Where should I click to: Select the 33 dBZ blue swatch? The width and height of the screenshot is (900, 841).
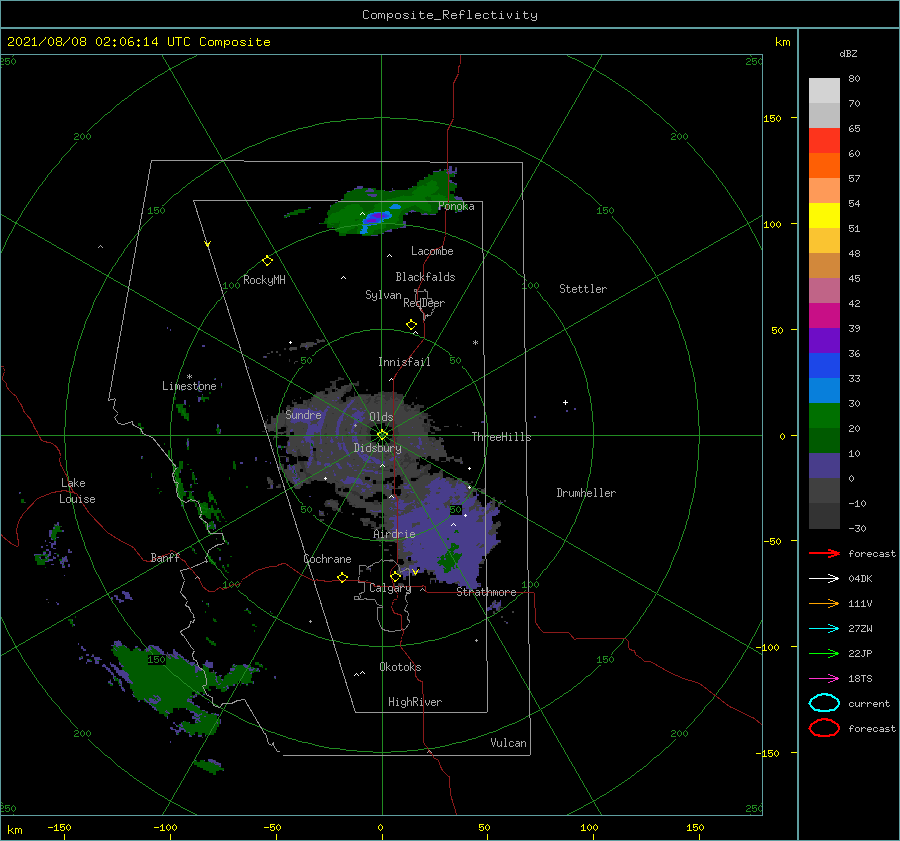[824, 390]
